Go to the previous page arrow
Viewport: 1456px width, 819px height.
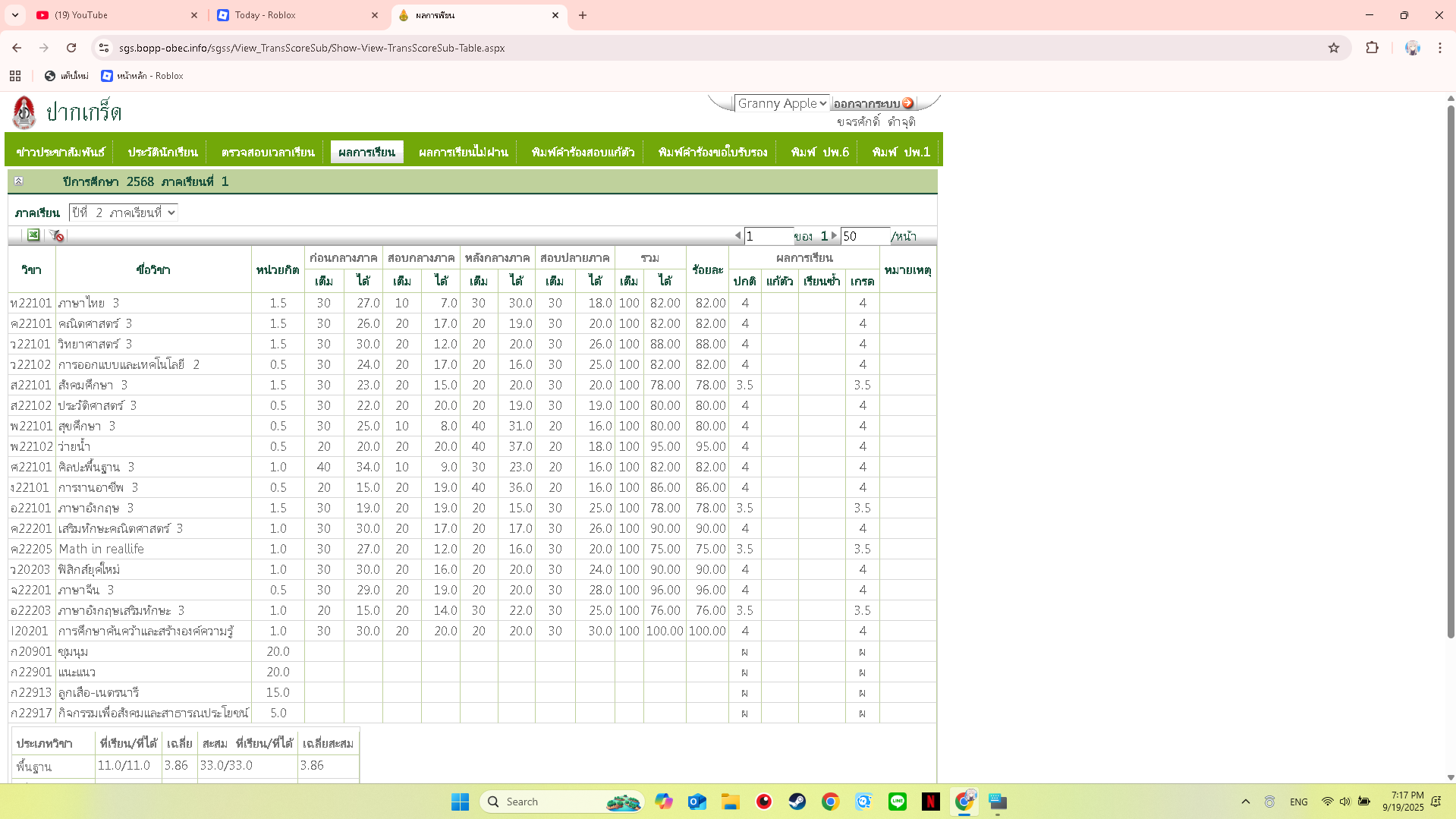point(737,236)
